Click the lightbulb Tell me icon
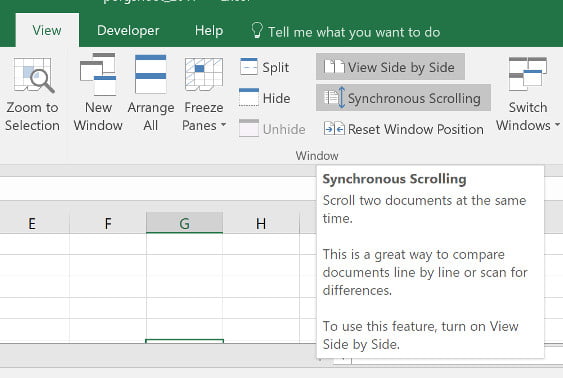 click(257, 30)
